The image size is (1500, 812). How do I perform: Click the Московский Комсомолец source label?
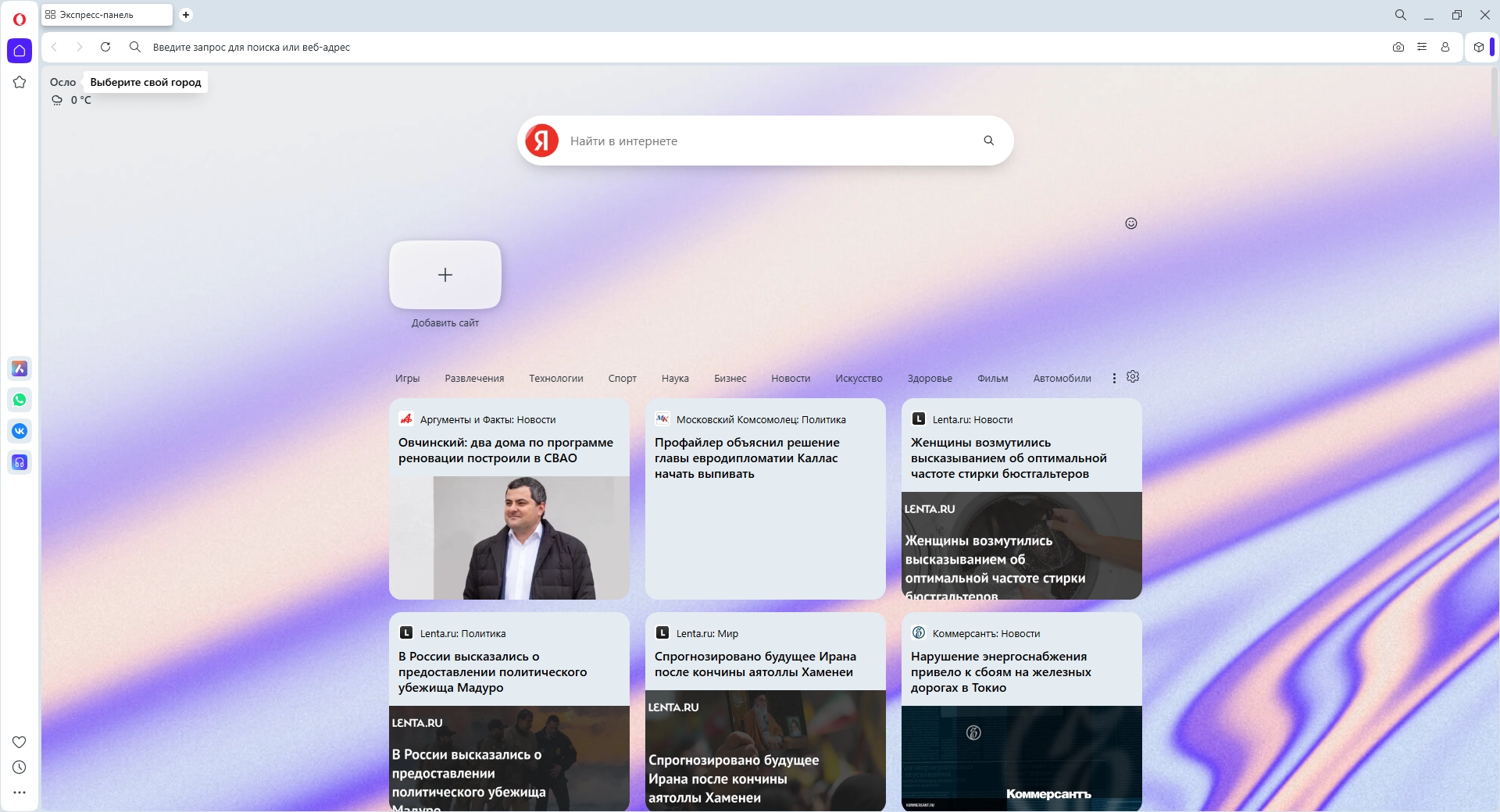(761, 419)
